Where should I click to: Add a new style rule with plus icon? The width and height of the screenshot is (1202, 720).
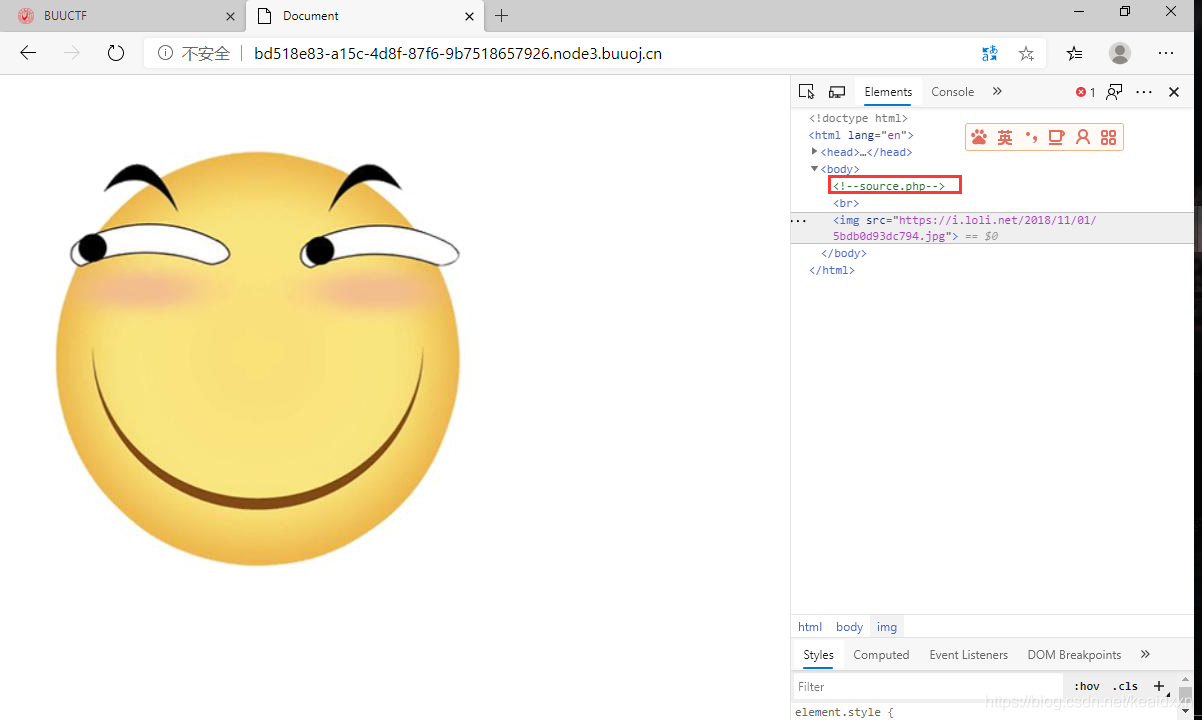pyautogui.click(x=1159, y=686)
